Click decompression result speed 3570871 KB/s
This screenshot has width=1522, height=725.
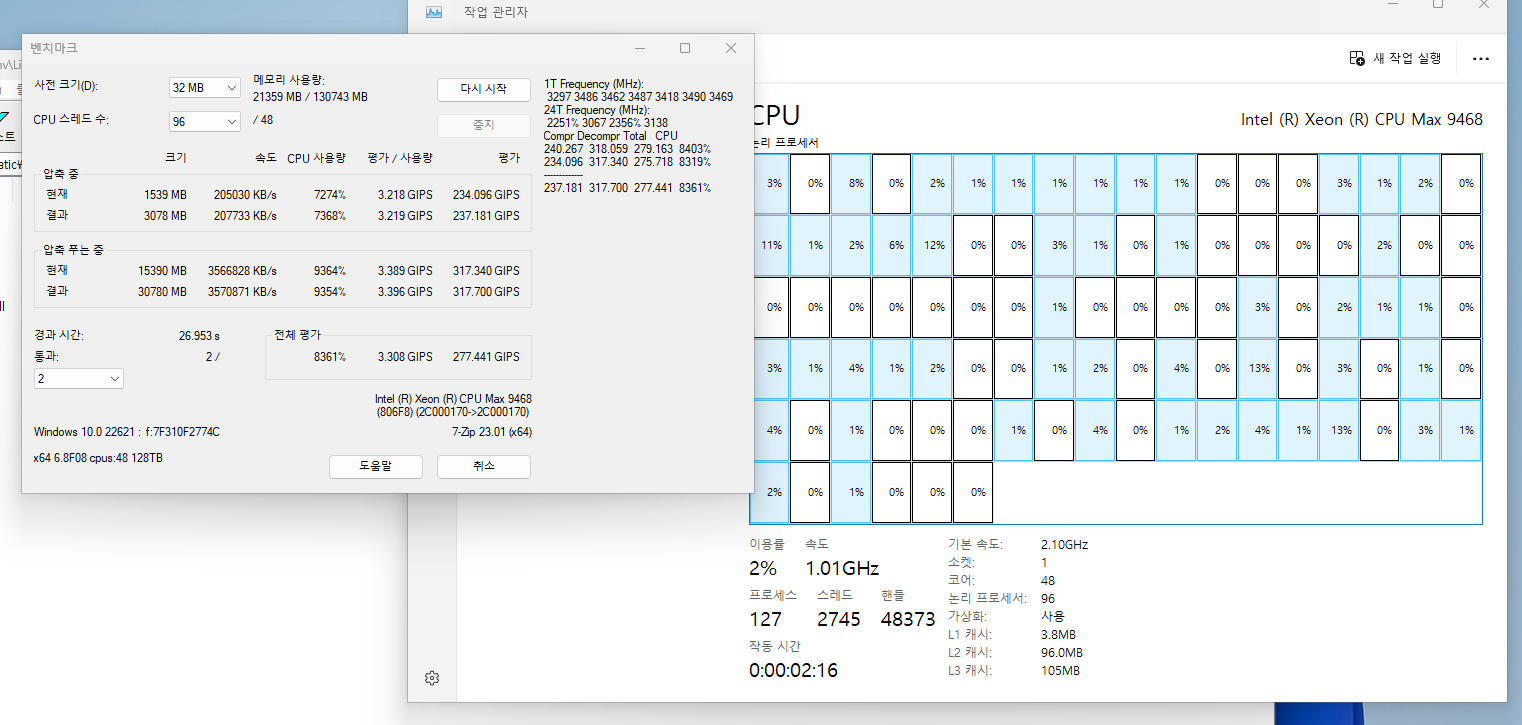(243, 292)
